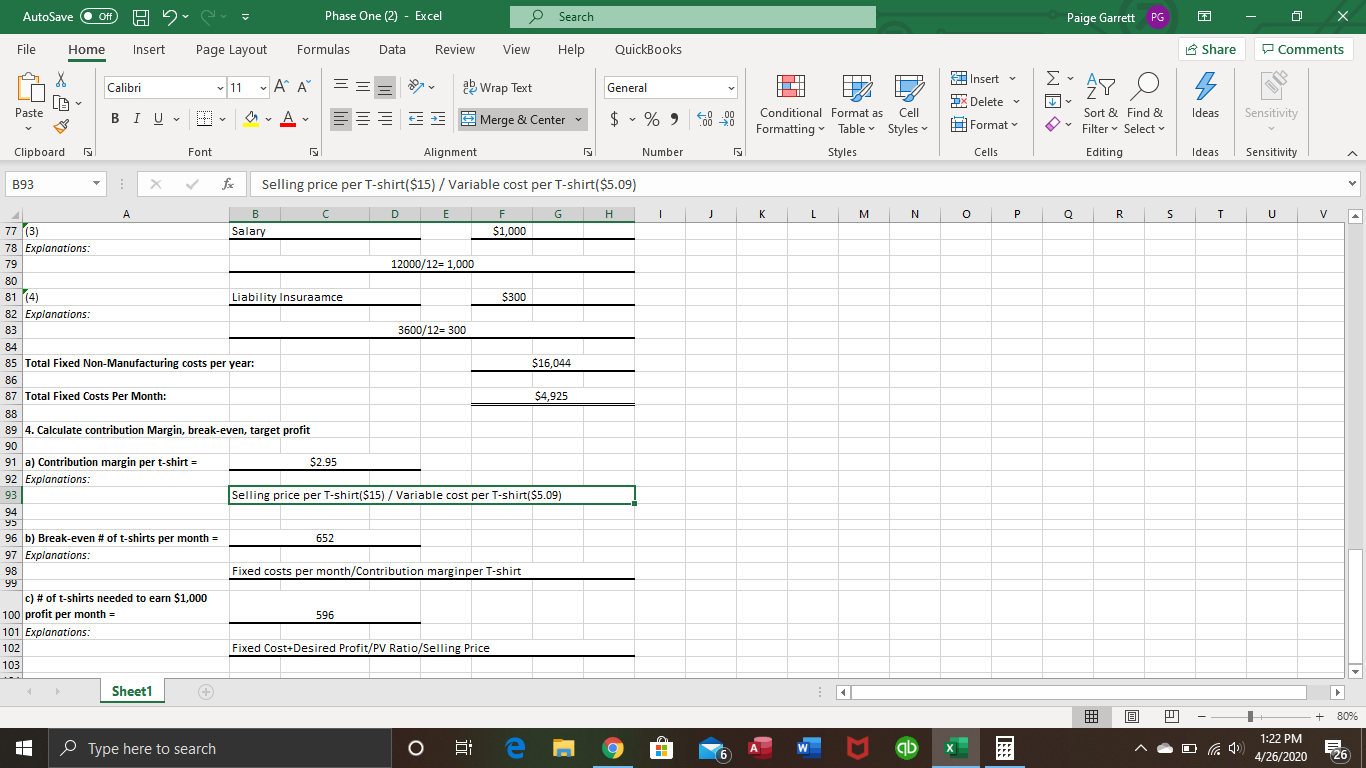
Task: Click the Decrease Decimal icon
Action: 727,120
